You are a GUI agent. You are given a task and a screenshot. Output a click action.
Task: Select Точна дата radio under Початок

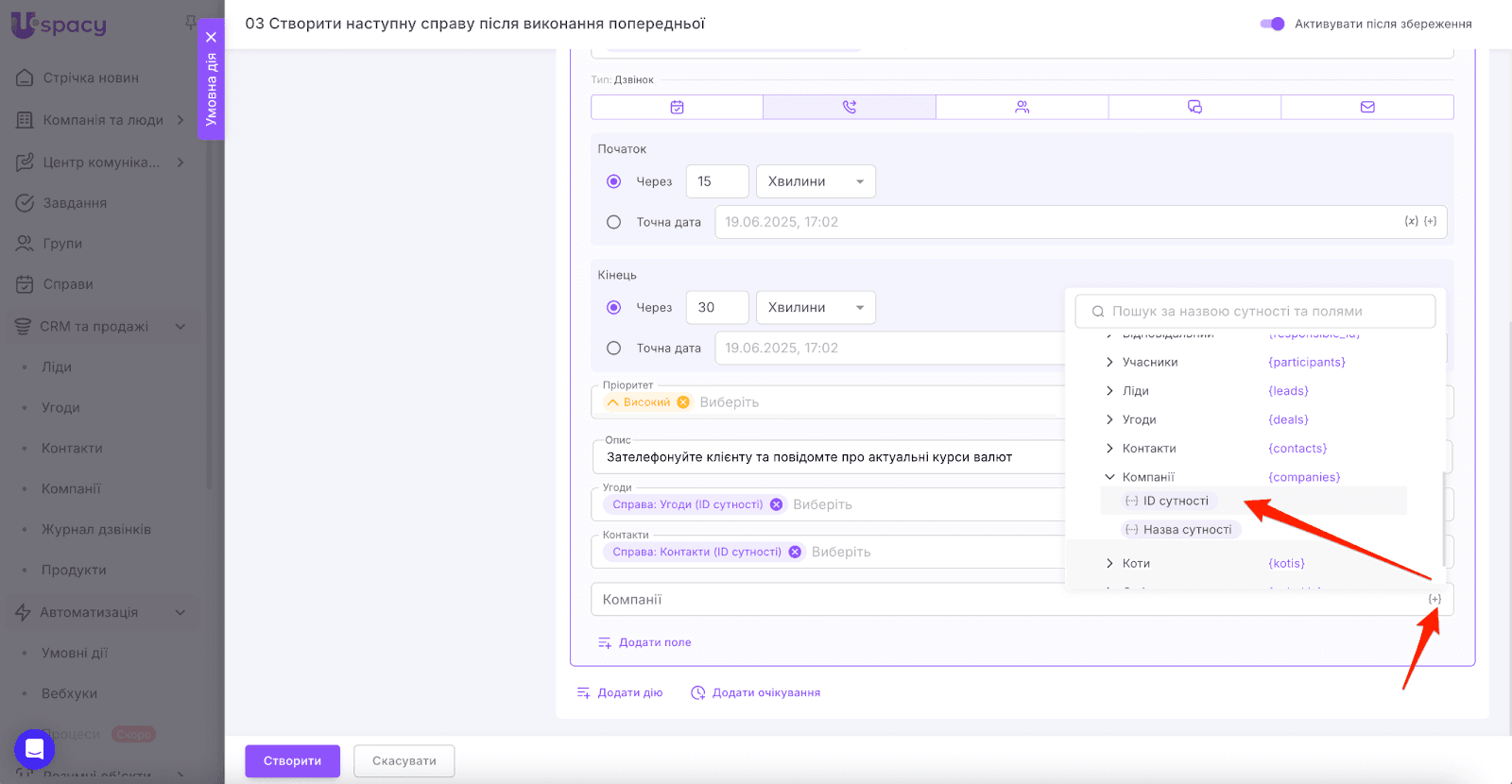[614, 222]
